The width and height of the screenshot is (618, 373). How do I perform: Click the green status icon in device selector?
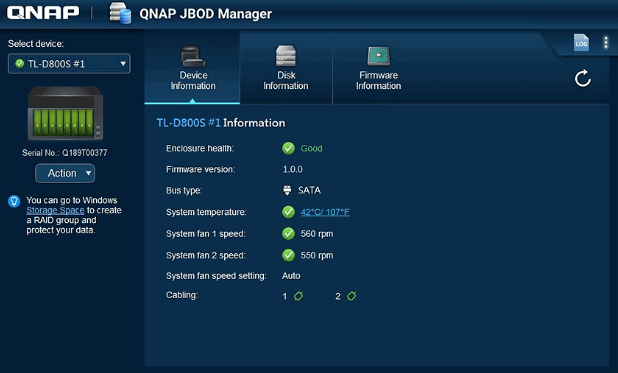tap(19, 63)
